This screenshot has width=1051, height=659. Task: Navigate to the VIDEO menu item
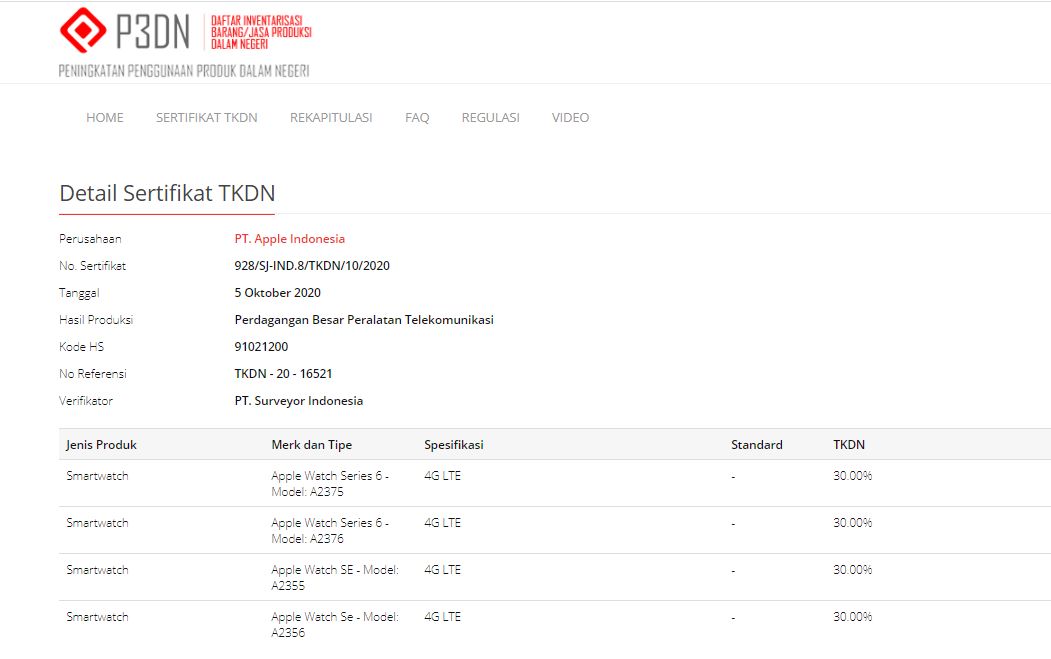570,117
